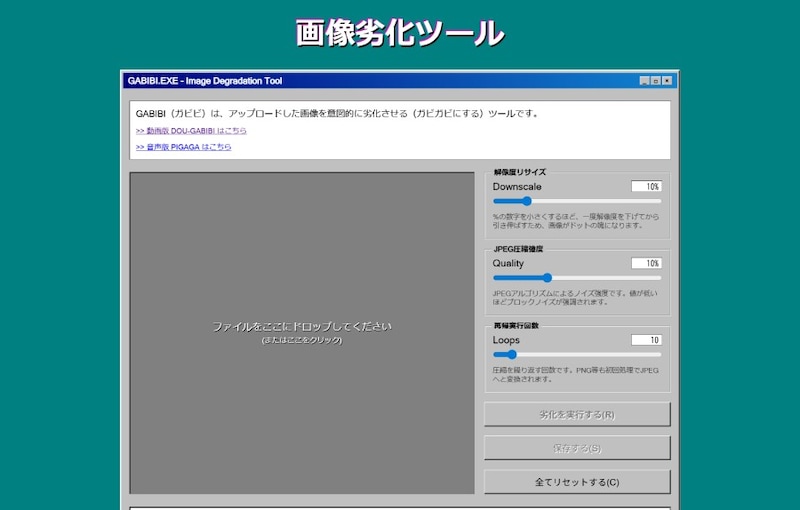Click the GABIBI.EXE title bar text
This screenshot has height=510, width=800.
(x=204, y=81)
